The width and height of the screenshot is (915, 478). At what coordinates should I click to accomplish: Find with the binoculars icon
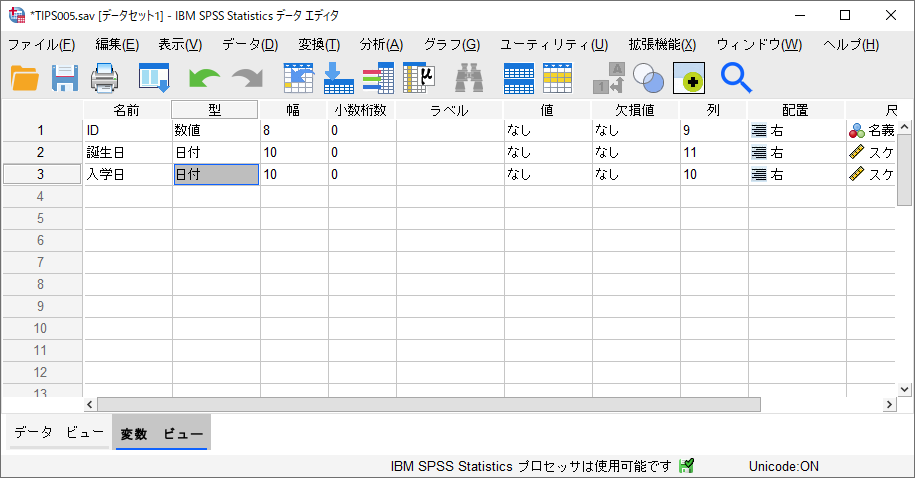[469, 78]
